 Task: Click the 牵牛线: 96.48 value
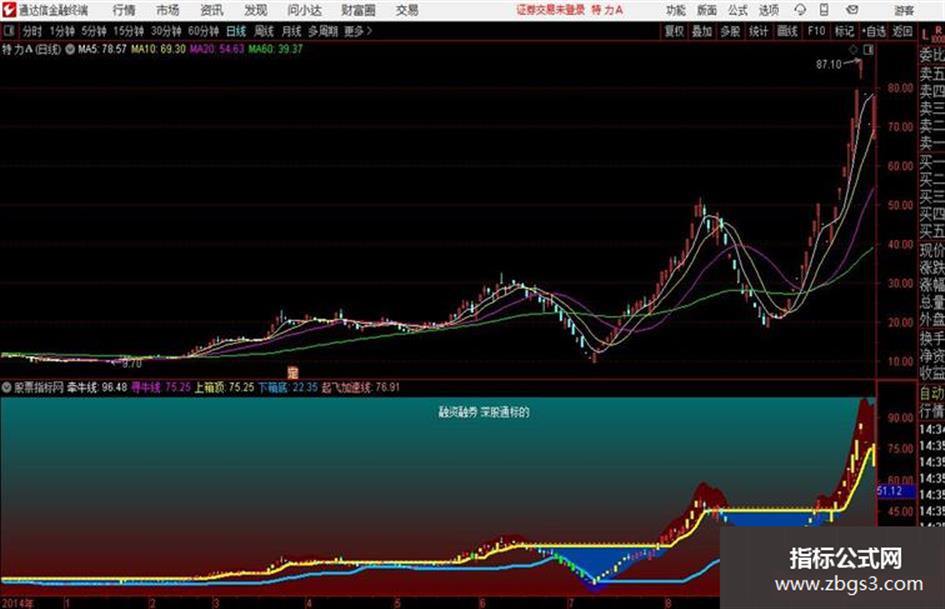pos(97,388)
